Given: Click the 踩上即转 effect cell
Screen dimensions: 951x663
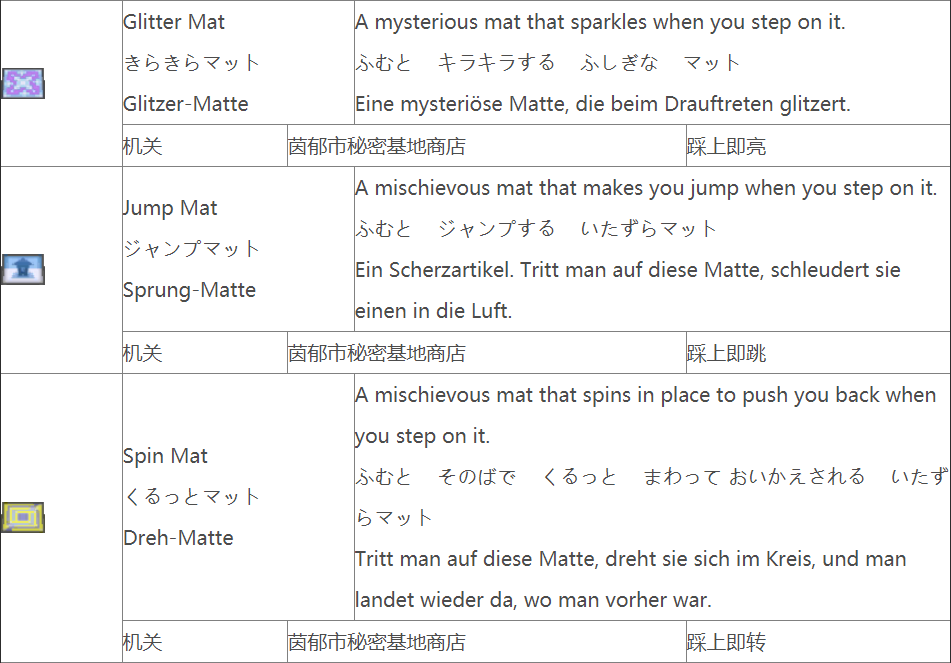Looking at the screenshot, I should pyautogui.click(x=727, y=643).
